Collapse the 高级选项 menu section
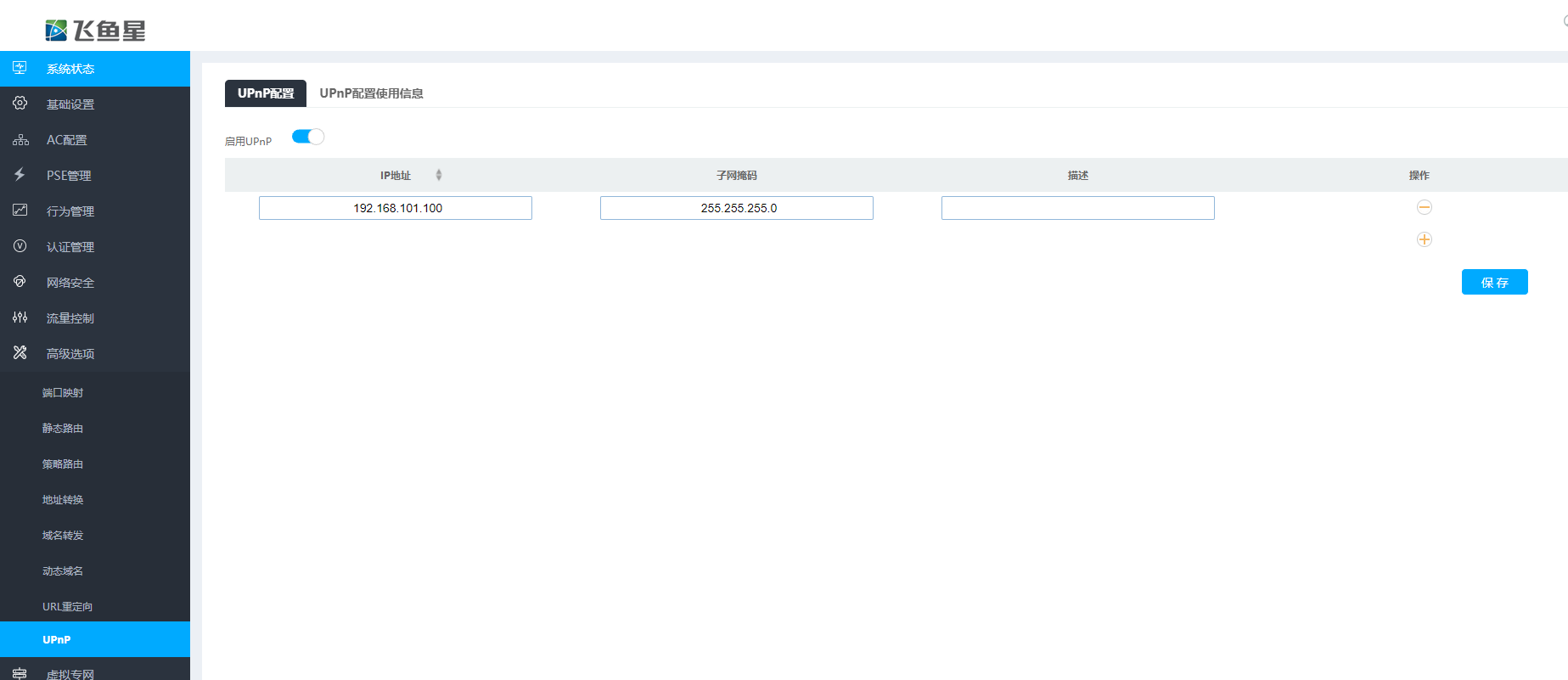1568x680 pixels. click(70, 353)
